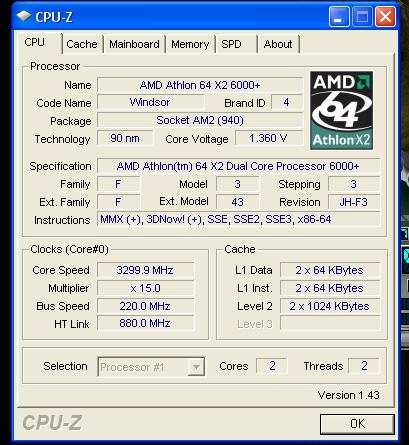Screen dimensions: 409x445
Task: Click the 90 nm technology value
Action: coord(125,138)
